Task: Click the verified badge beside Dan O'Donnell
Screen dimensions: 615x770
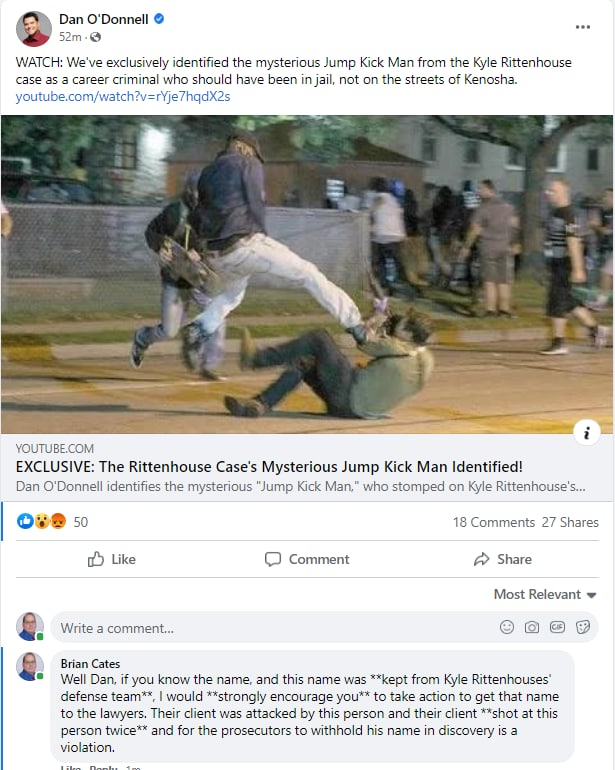Action: pos(159,19)
